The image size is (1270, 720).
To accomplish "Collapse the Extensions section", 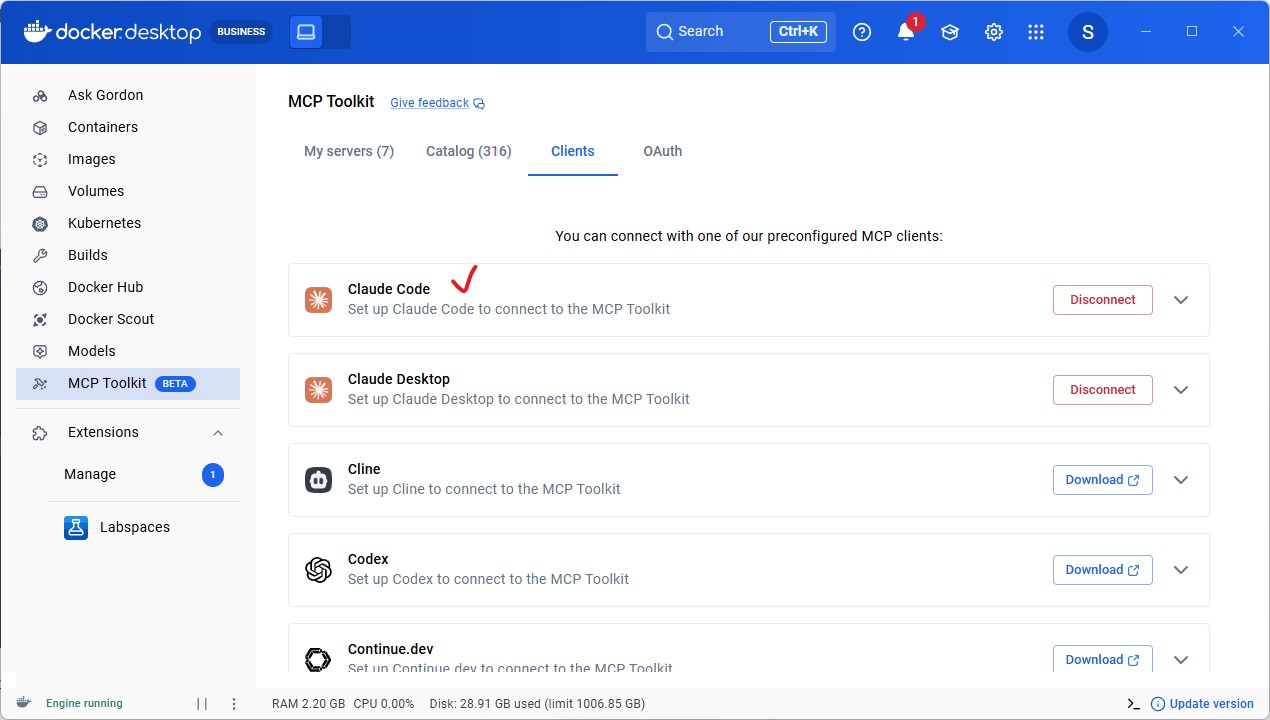I will point(218,432).
